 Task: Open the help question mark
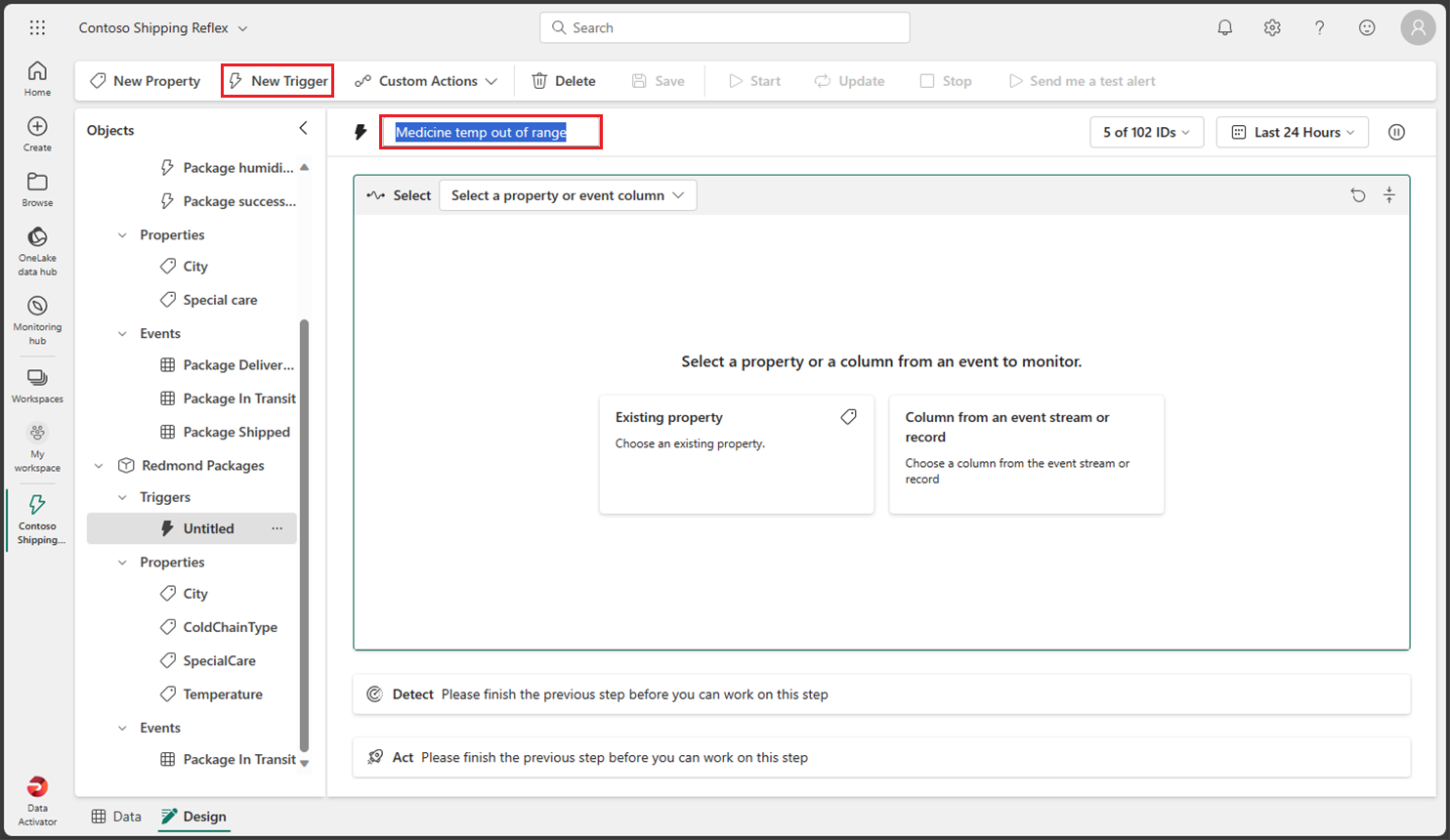click(x=1319, y=27)
